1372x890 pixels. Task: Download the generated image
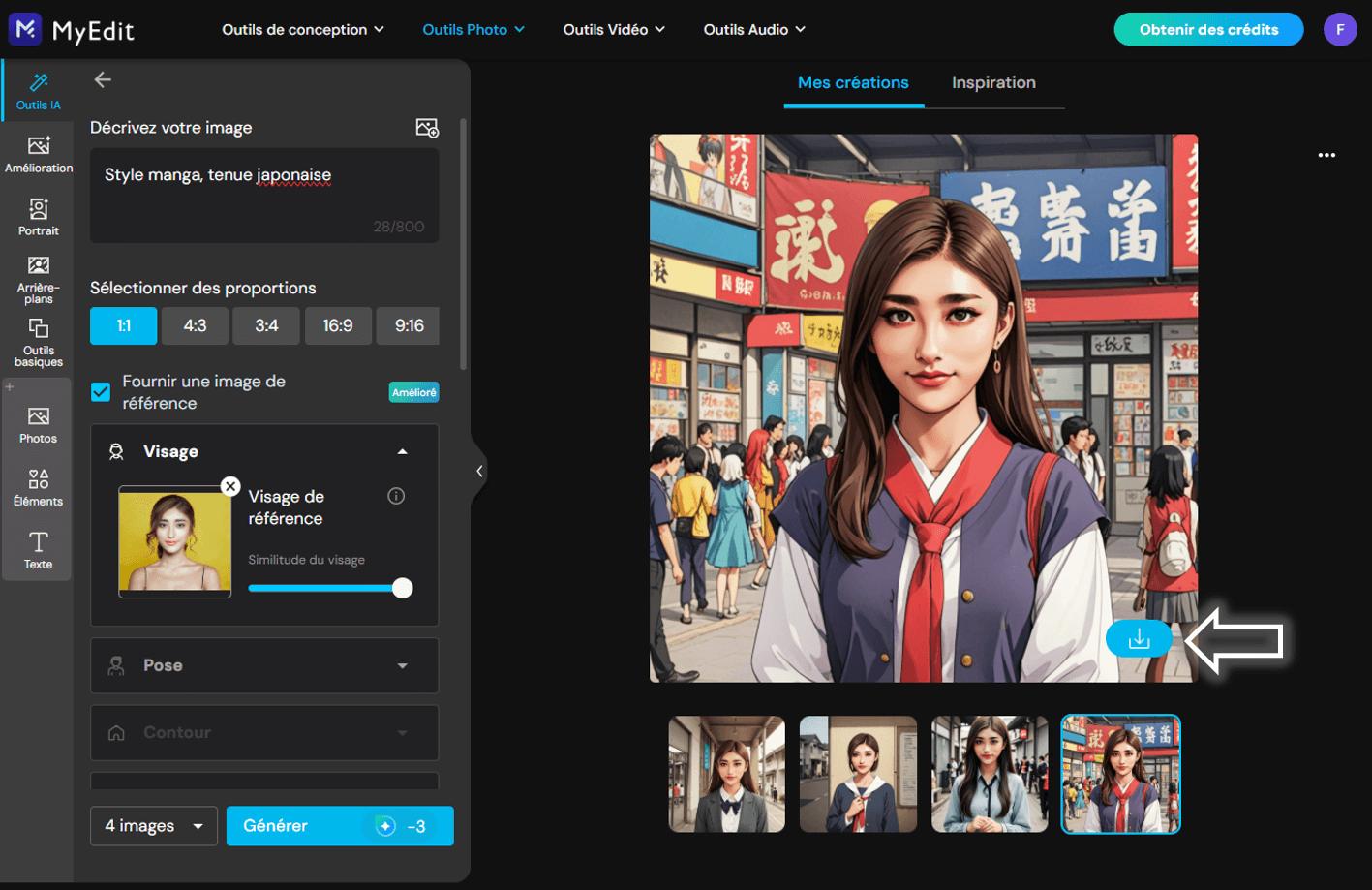pyautogui.click(x=1139, y=638)
